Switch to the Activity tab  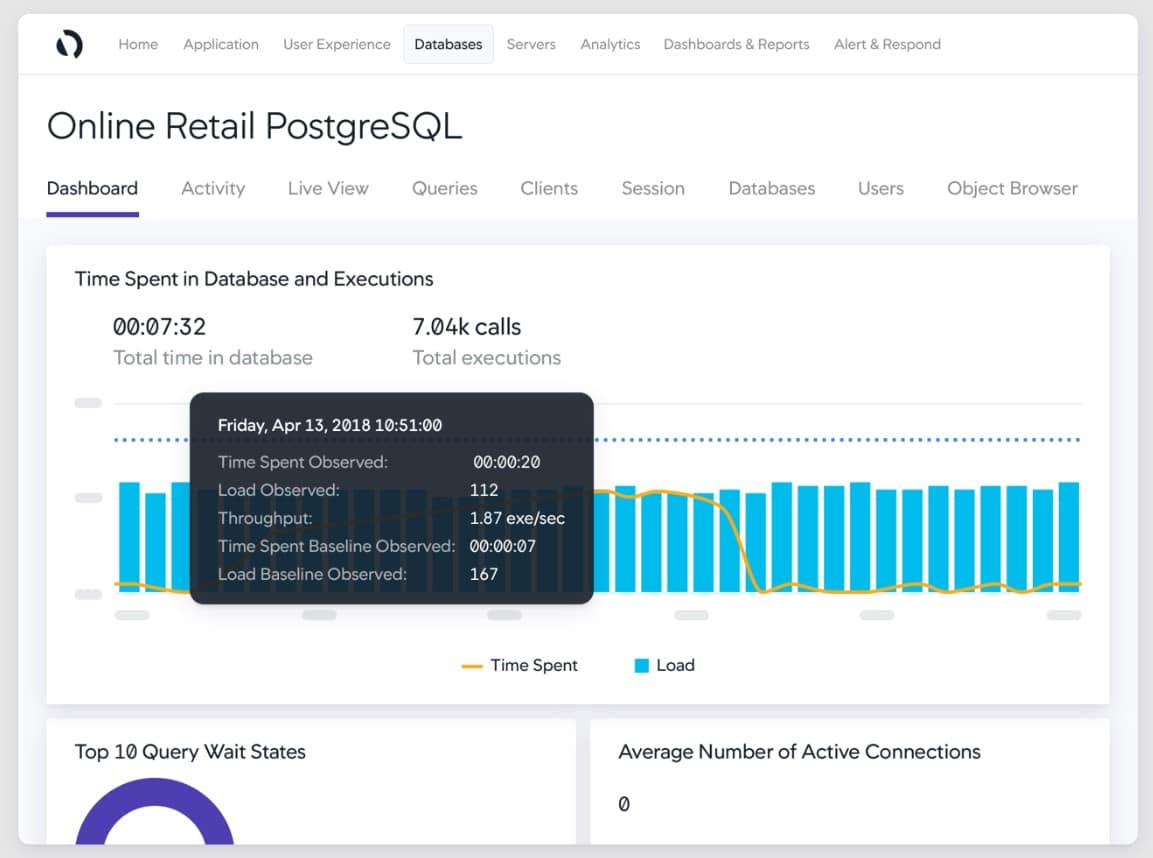click(x=213, y=189)
